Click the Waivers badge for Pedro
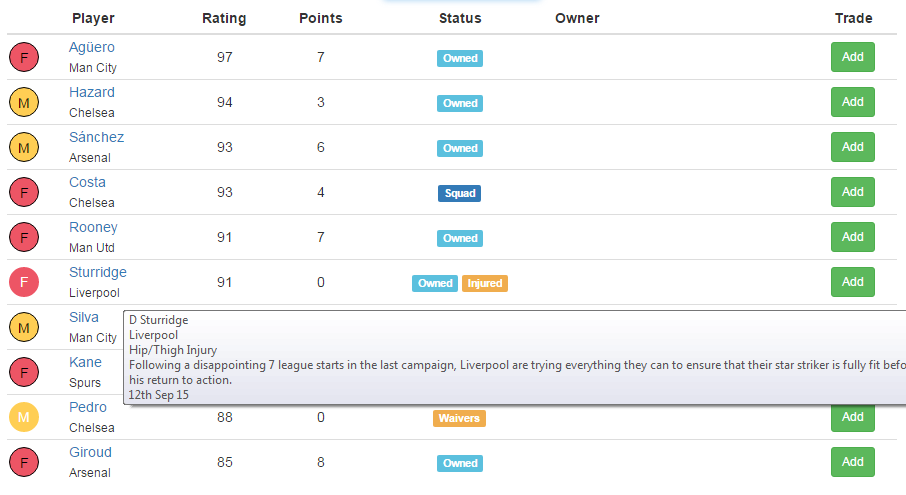Viewport: 906px width, 495px height. [x=459, y=419]
